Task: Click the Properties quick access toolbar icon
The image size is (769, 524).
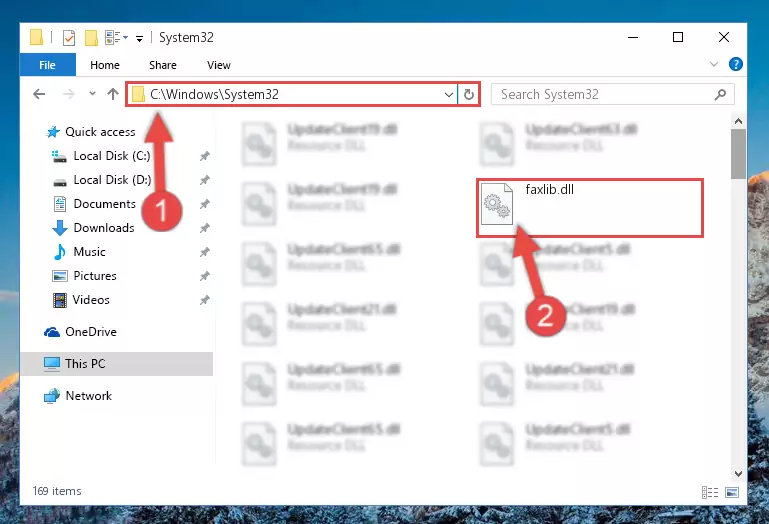Action: coord(69,37)
